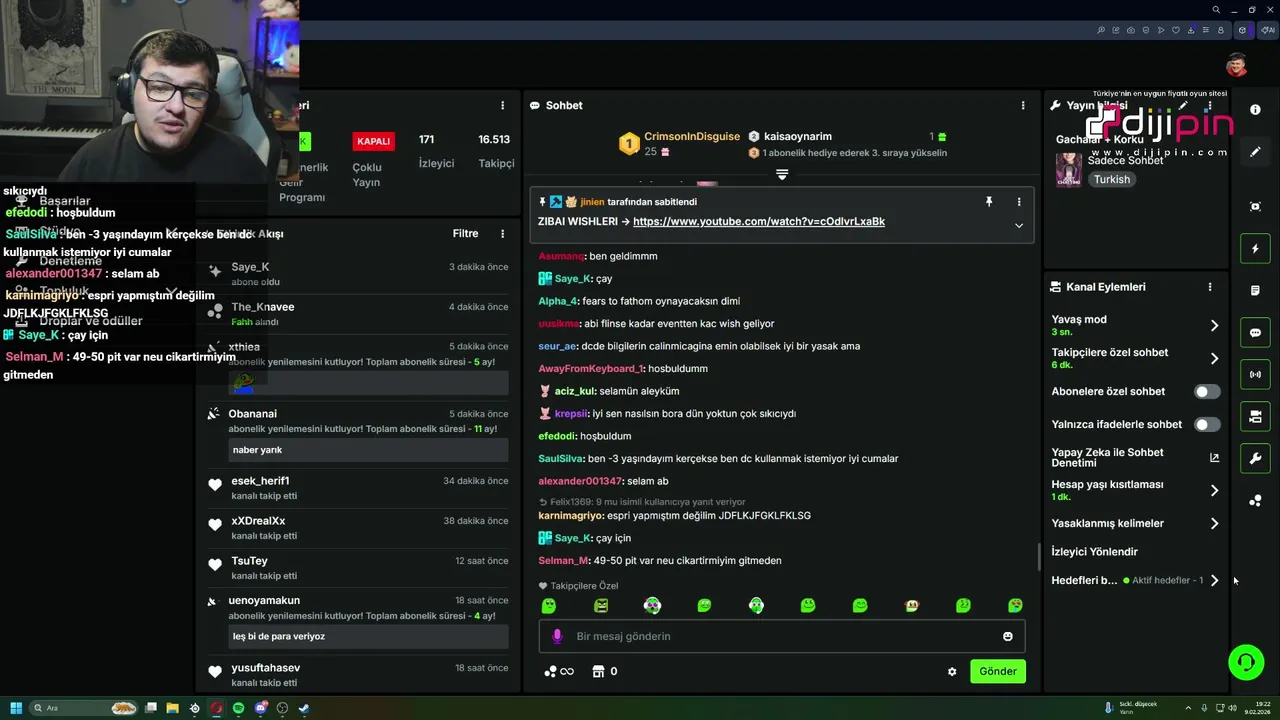Open File Explorer from the taskbar
This screenshot has height=720, width=1280.
[x=172, y=708]
